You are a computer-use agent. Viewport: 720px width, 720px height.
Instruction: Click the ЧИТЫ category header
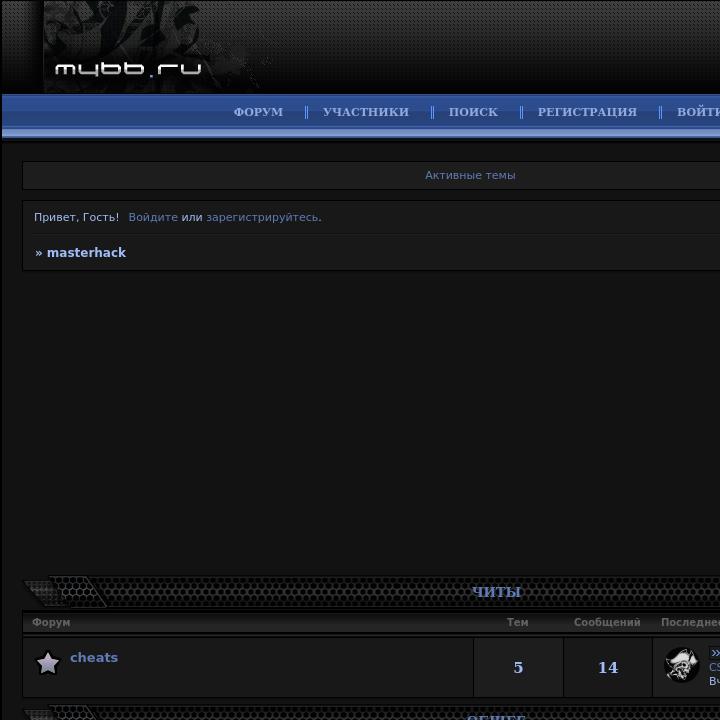point(496,592)
